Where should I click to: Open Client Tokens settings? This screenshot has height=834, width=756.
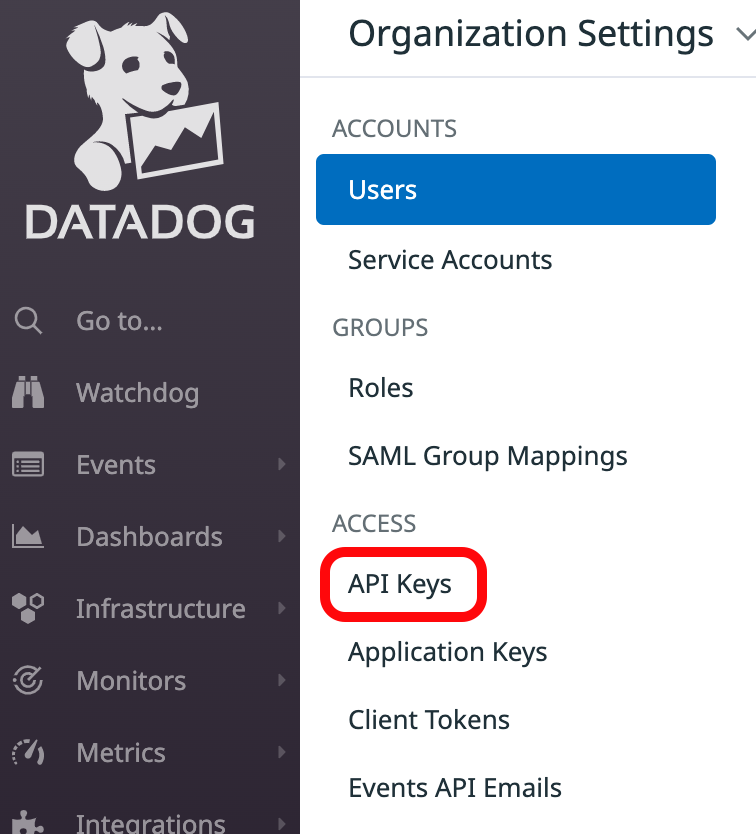[428, 720]
